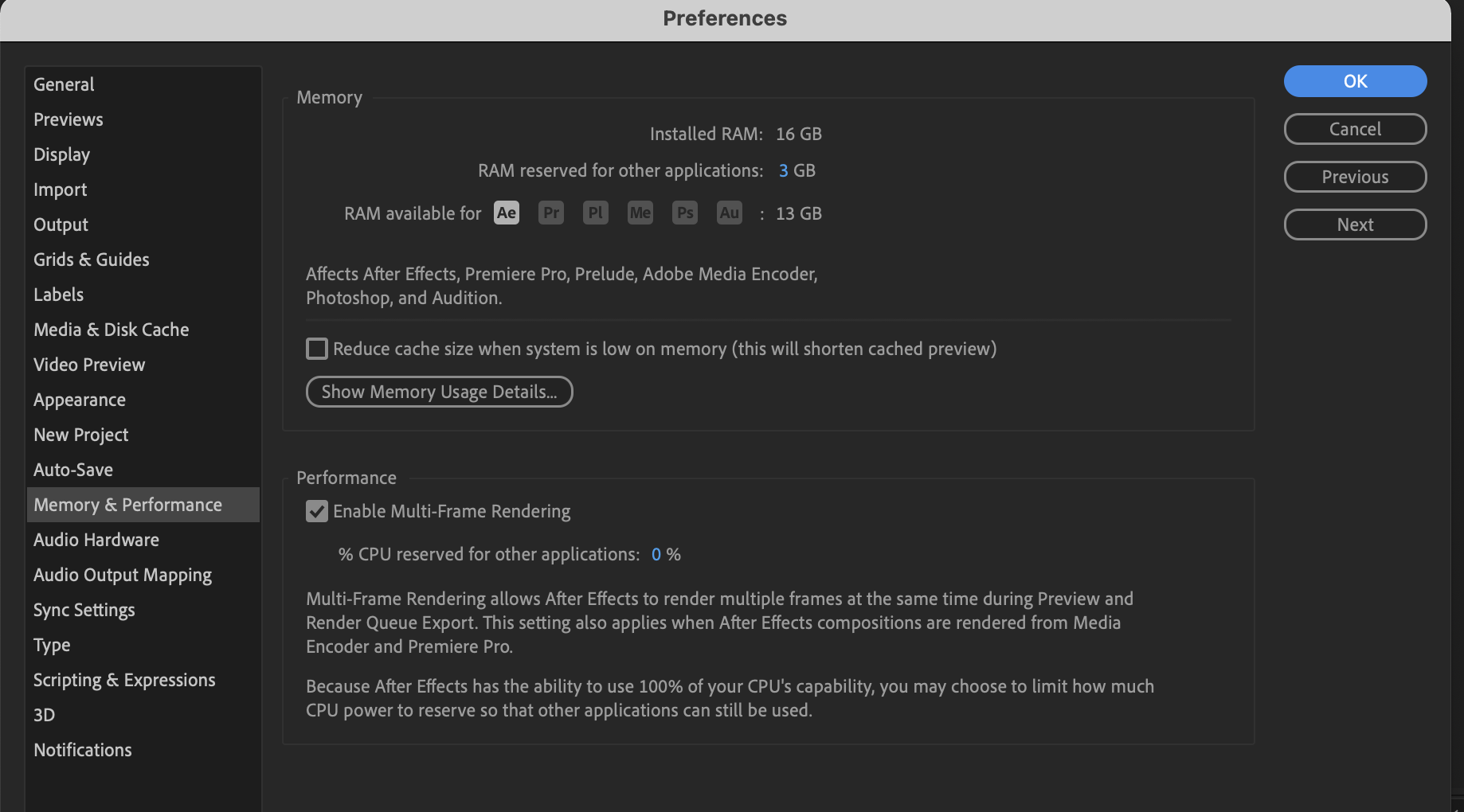Open Show Memory Usage Details
The height and width of the screenshot is (812, 1464).
click(x=439, y=391)
